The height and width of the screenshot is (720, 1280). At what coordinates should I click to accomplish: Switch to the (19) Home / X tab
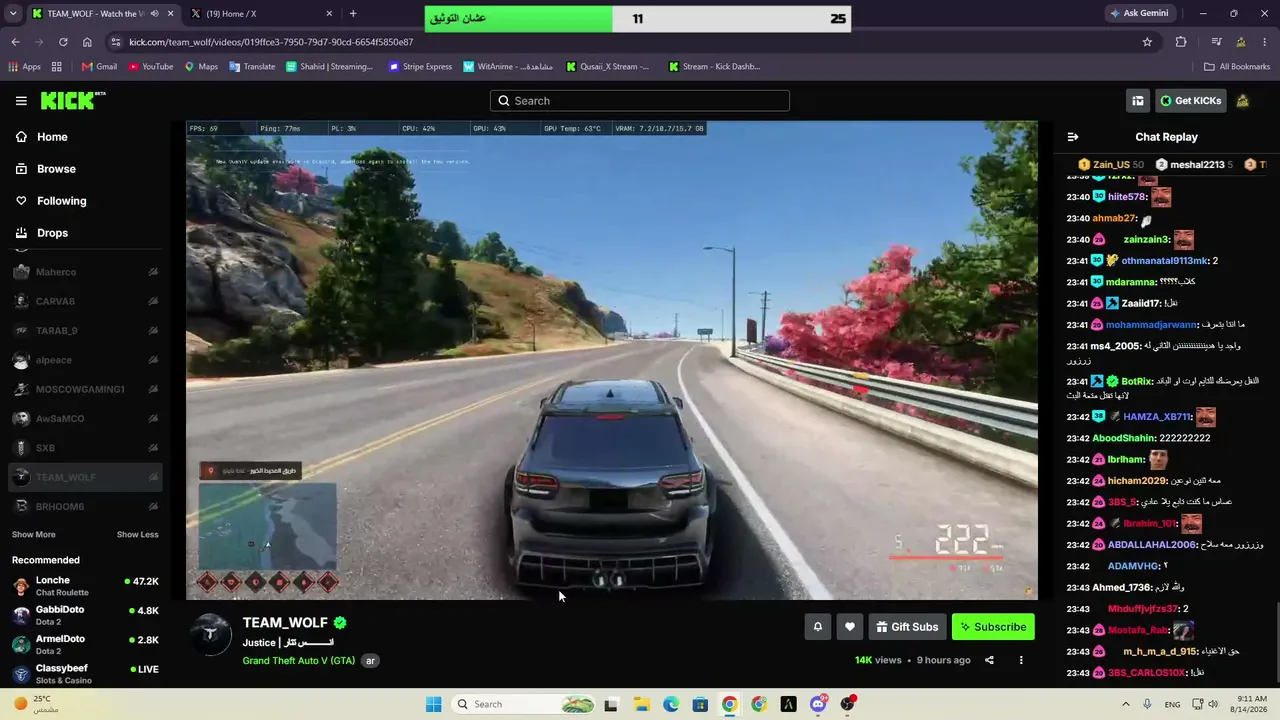262,14
